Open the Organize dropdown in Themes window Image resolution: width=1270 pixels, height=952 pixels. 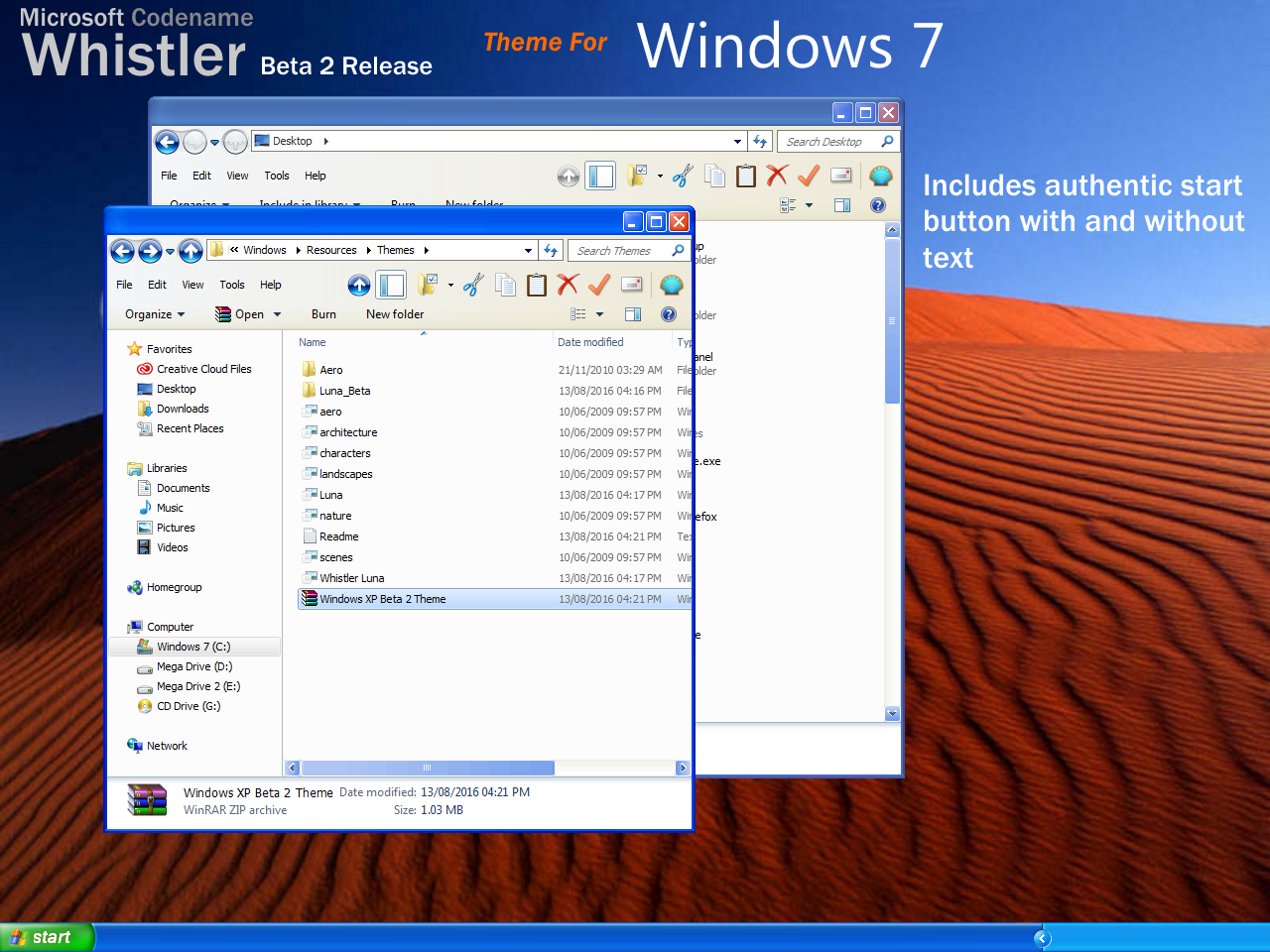tap(156, 314)
